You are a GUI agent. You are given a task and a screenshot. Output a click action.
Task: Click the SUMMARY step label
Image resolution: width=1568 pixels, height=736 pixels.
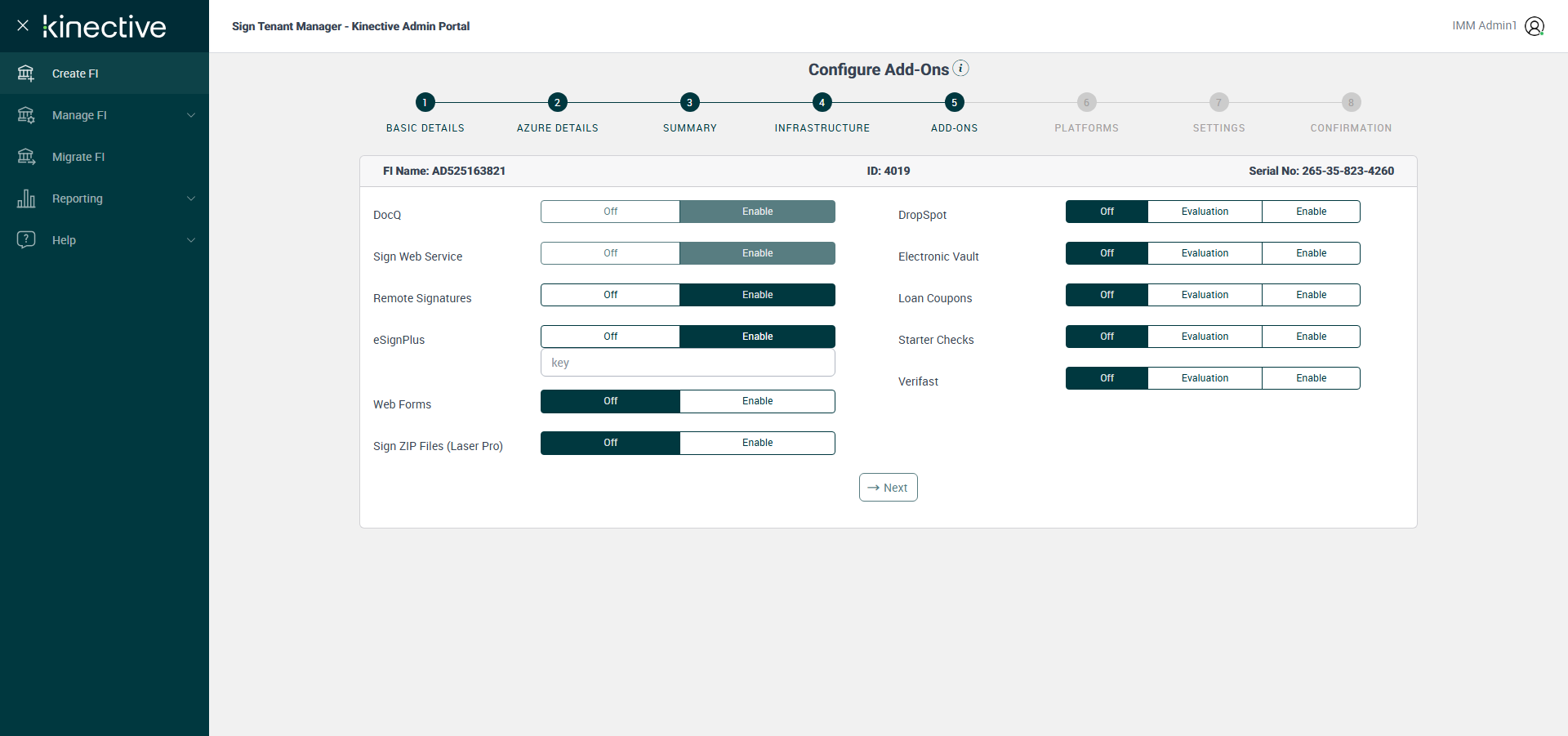[x=690, y=128]
